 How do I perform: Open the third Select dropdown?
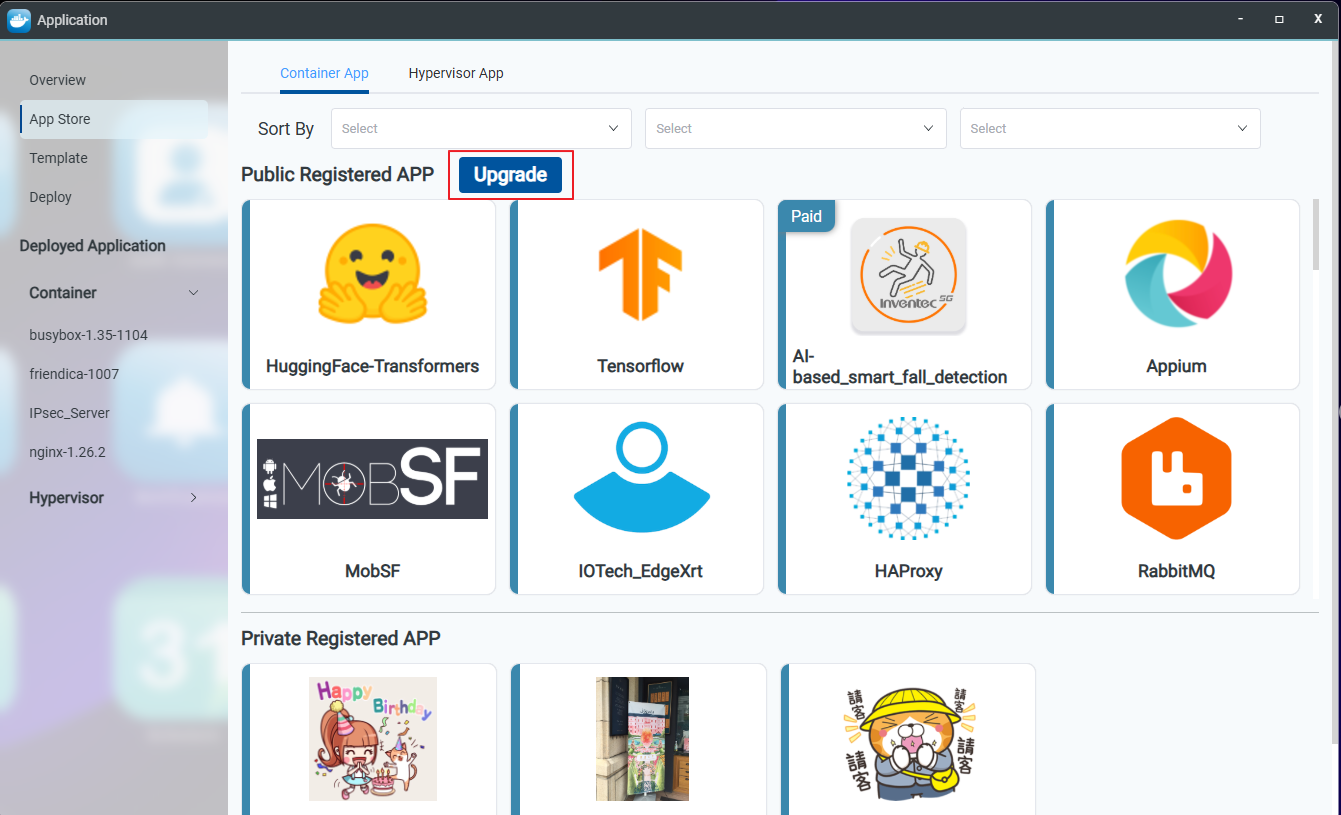(1110, 128)
